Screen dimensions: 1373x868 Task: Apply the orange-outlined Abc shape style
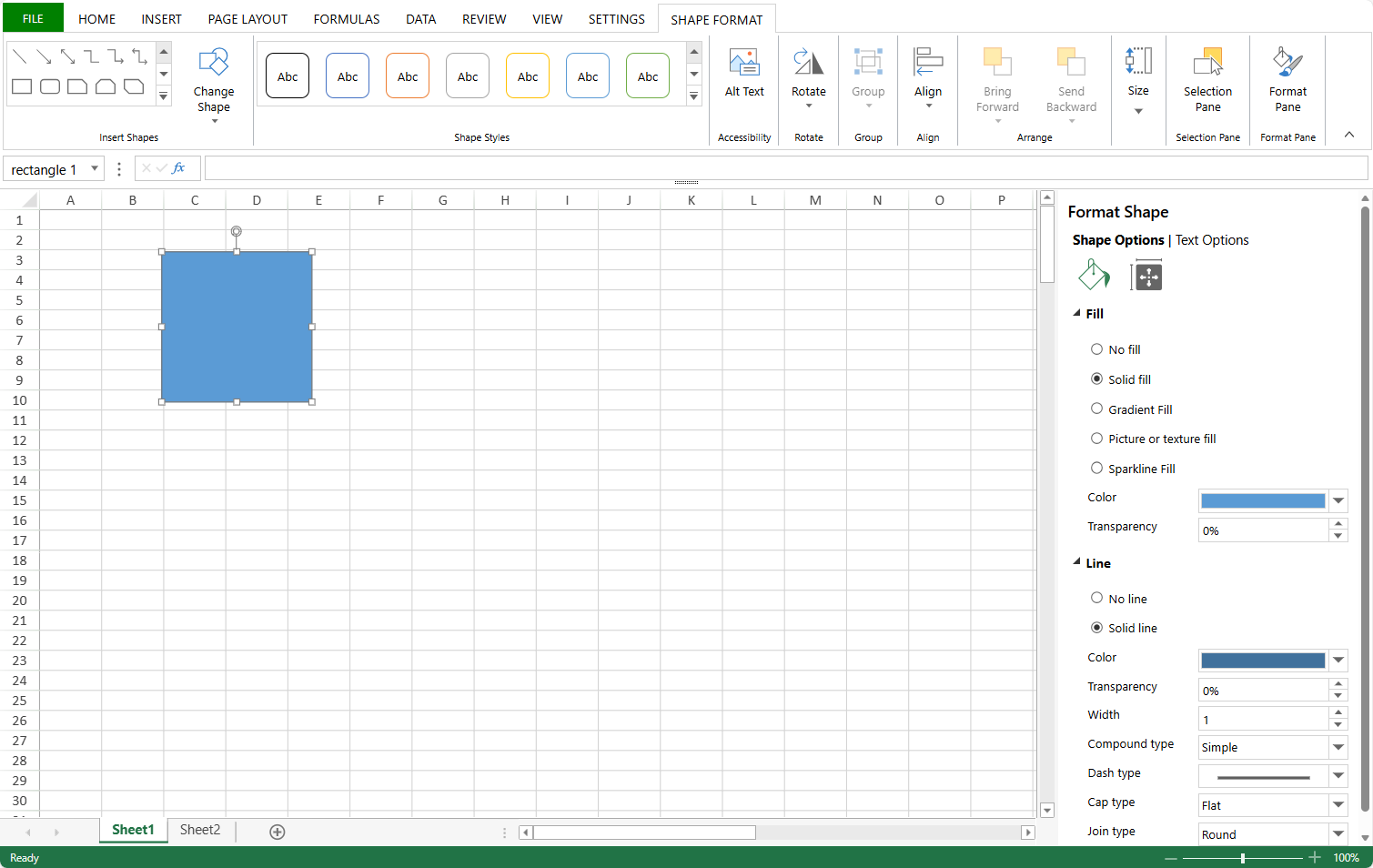(x=408, y=76)
